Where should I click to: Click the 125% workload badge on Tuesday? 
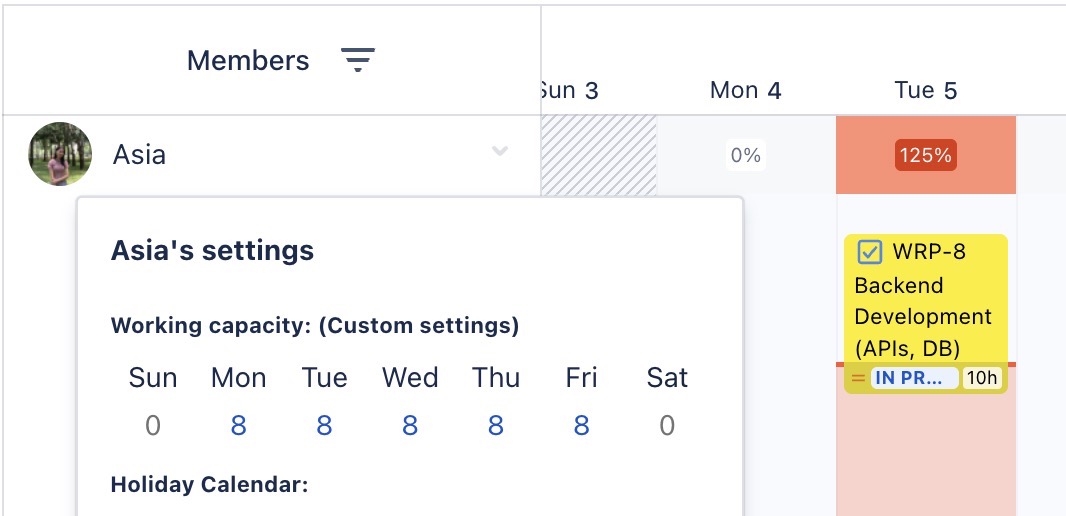[x=925, y=155]
